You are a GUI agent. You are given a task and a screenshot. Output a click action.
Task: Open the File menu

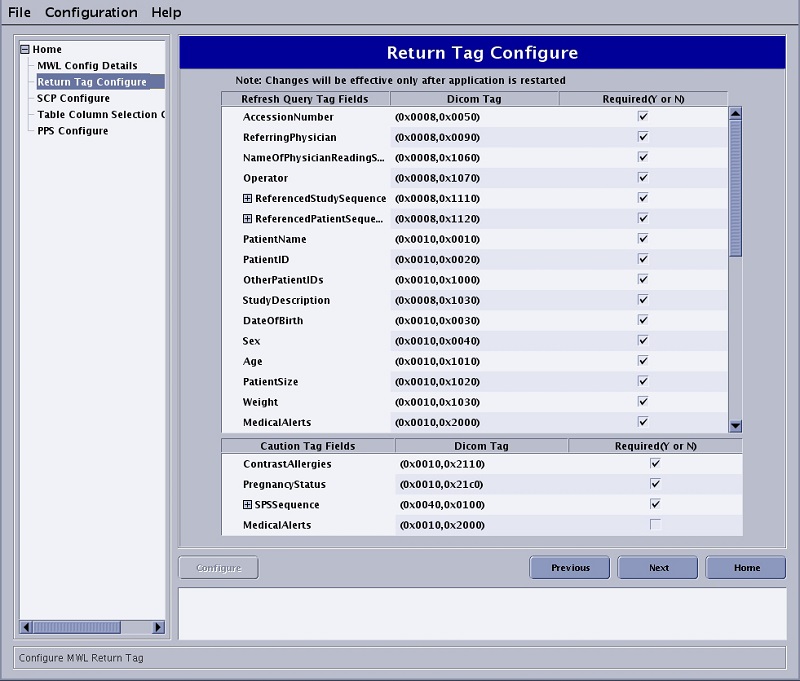pyautogui.click(x=20, y=12)
